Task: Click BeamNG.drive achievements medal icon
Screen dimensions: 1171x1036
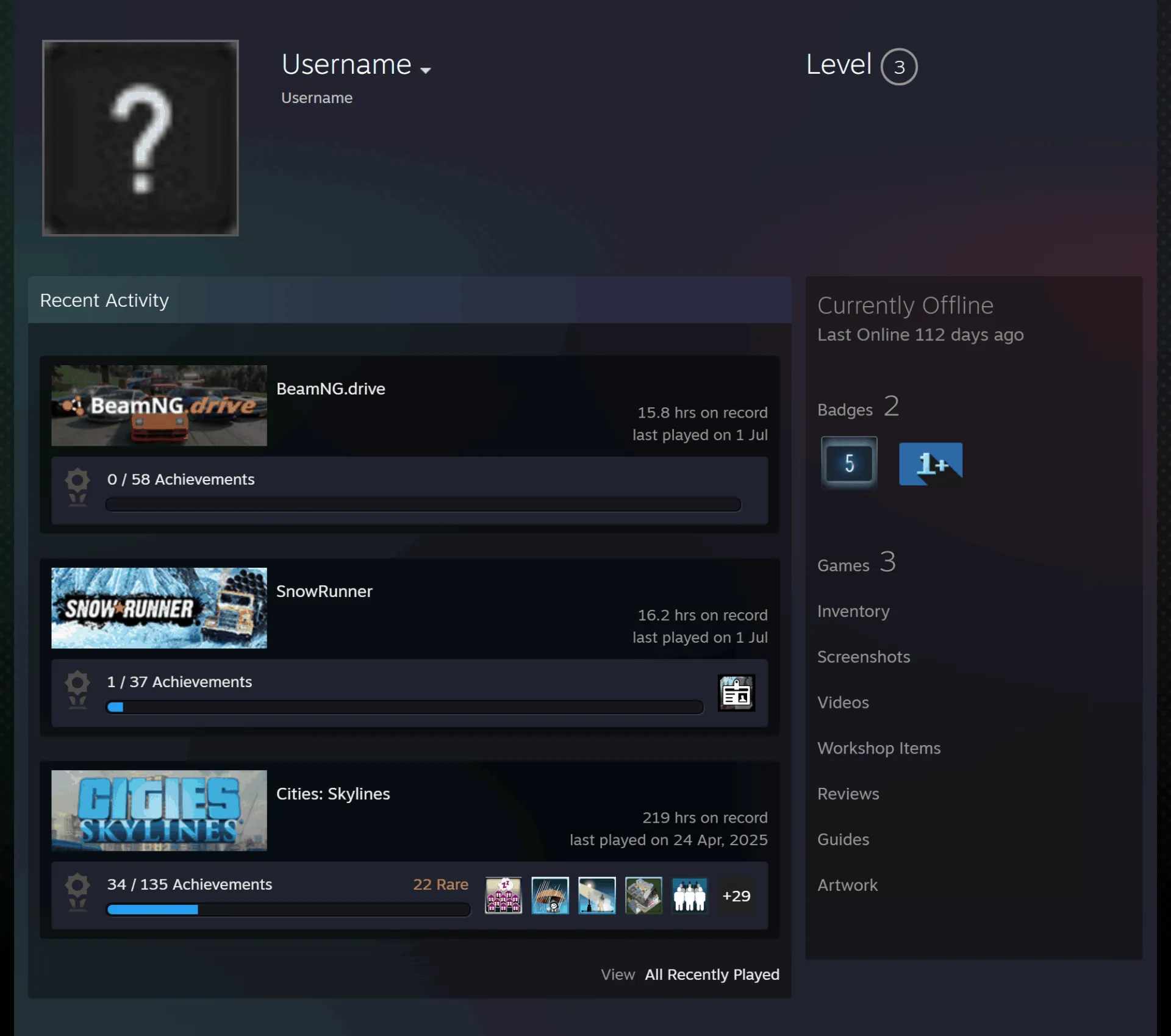Action: point(77,487)
